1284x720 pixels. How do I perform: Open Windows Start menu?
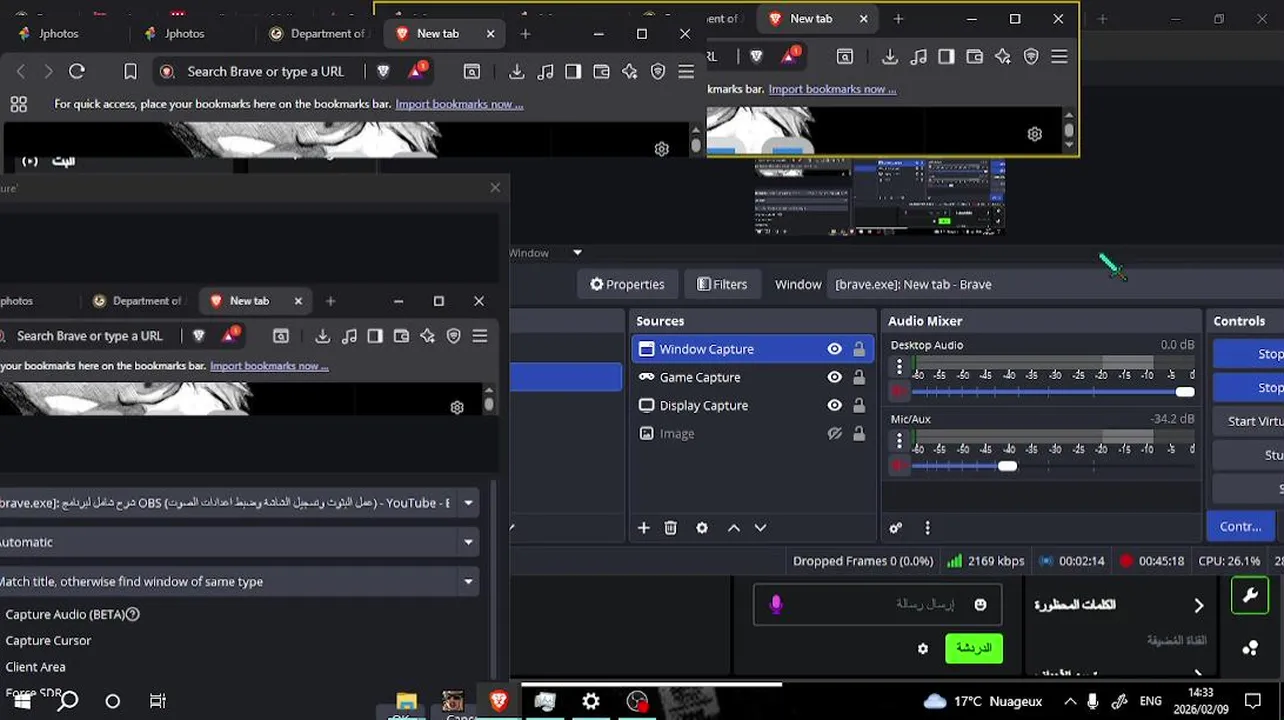pos(21,701)
